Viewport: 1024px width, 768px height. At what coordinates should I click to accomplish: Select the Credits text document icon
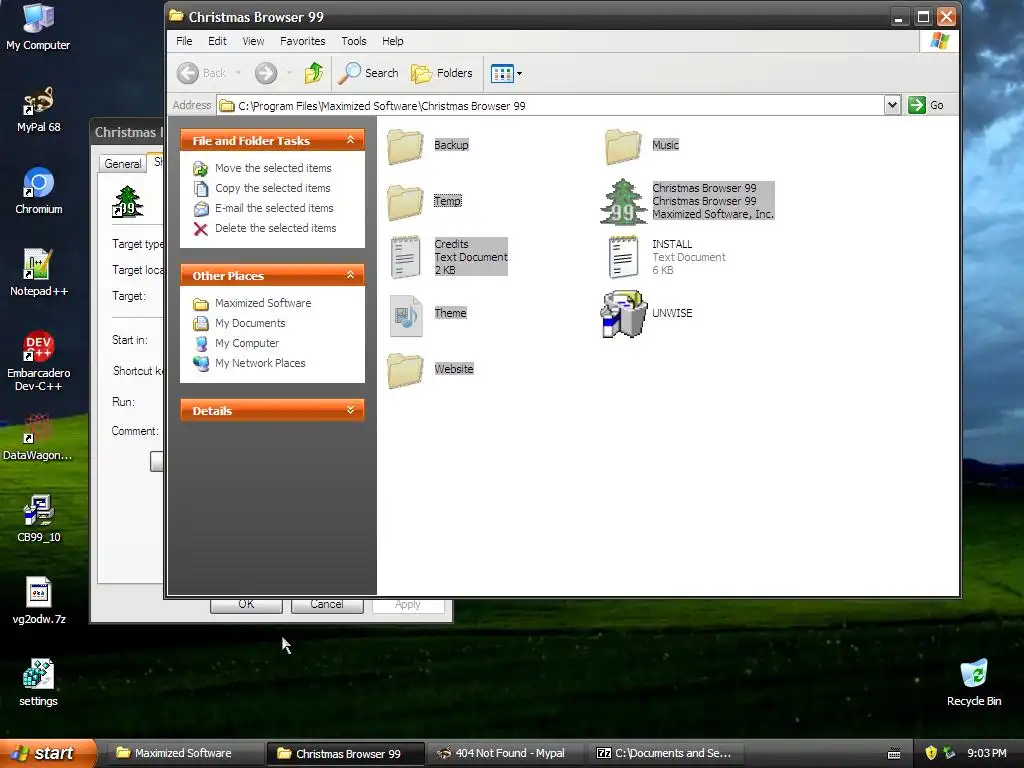pos(405,257)
